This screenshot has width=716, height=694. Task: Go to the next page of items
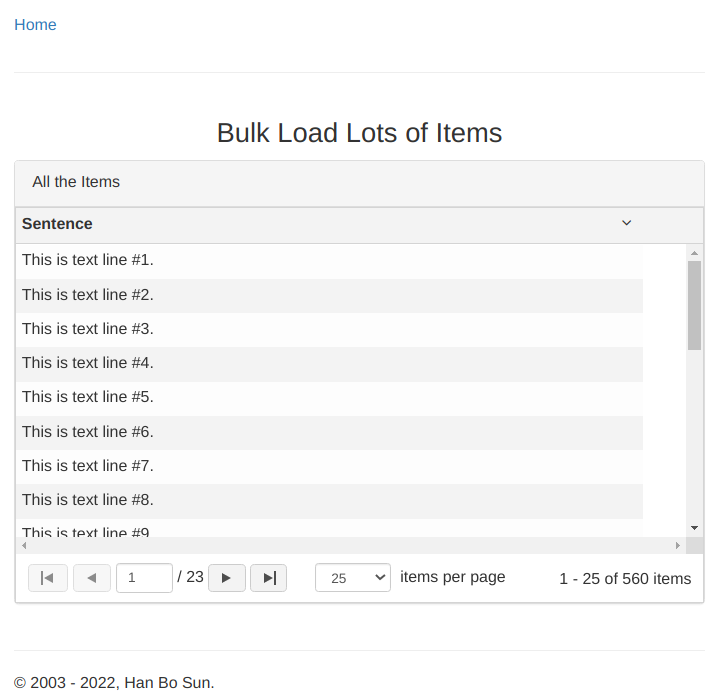[227, 578]
